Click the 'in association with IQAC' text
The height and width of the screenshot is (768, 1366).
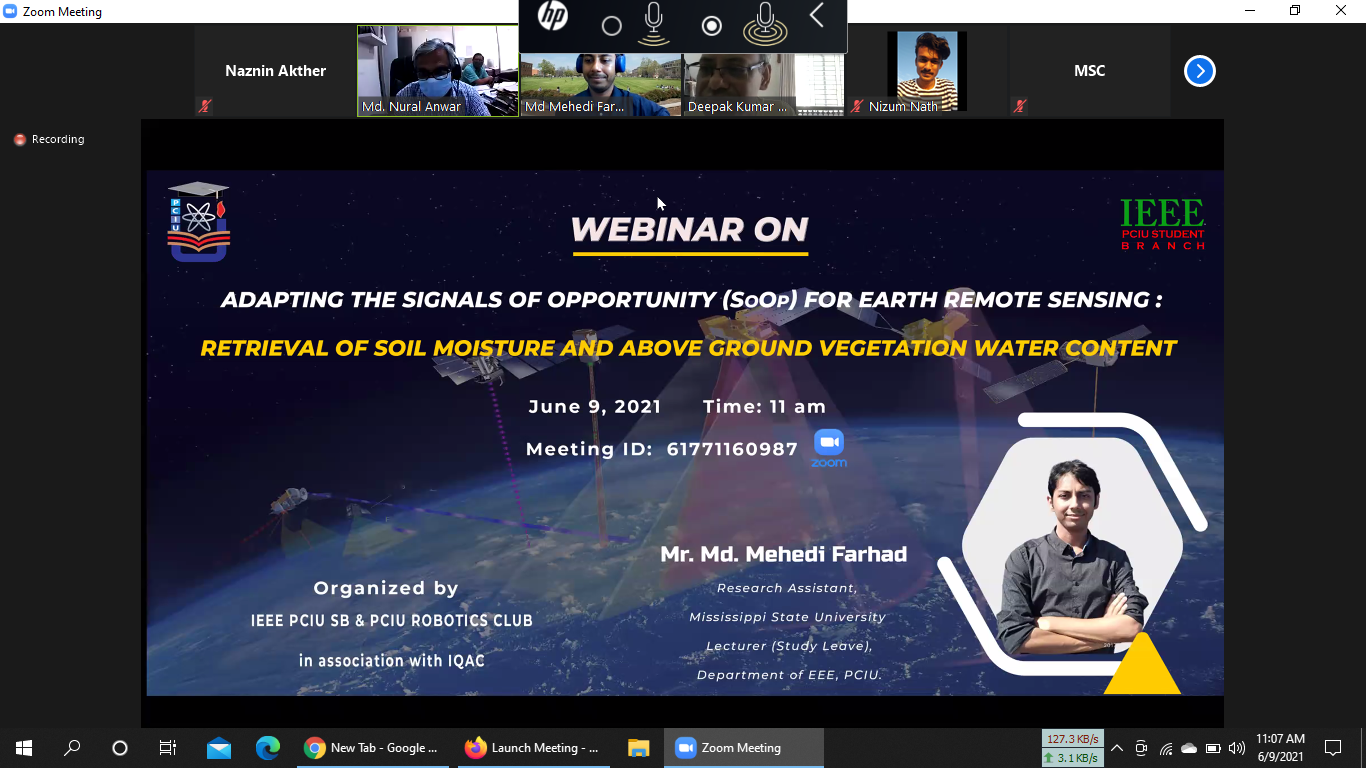pos(392,661)
